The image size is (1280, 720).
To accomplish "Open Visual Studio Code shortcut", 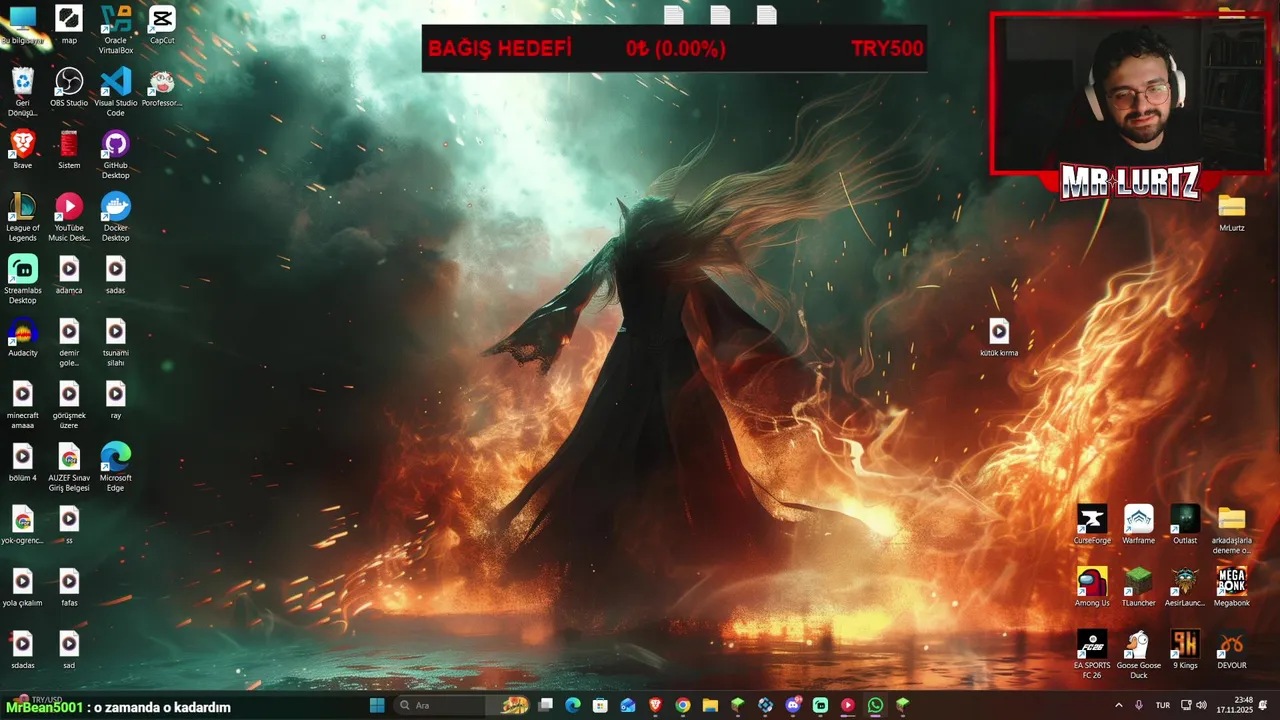I will point(116,91).
